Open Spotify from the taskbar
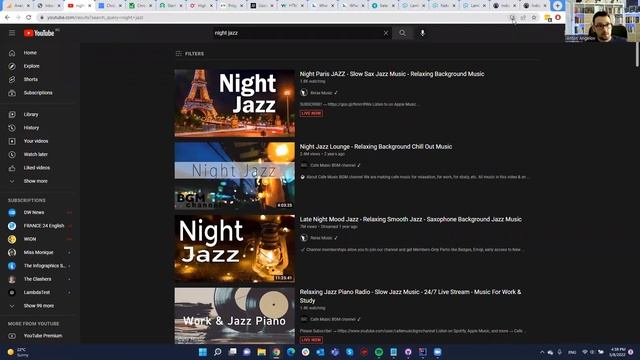The image size is (640, 360). [x=379, y=352]
